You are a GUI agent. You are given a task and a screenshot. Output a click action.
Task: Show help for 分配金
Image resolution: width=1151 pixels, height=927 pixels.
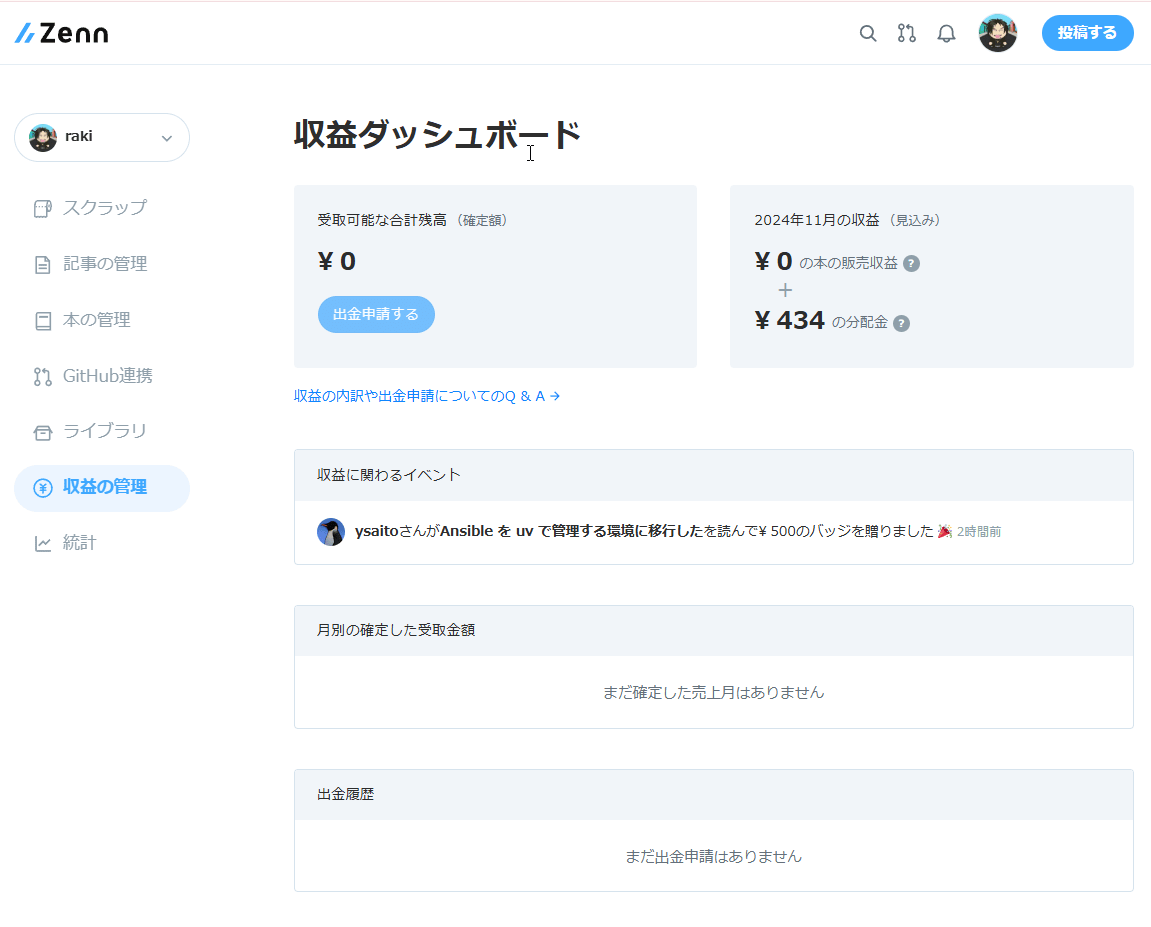click(901, 323)
